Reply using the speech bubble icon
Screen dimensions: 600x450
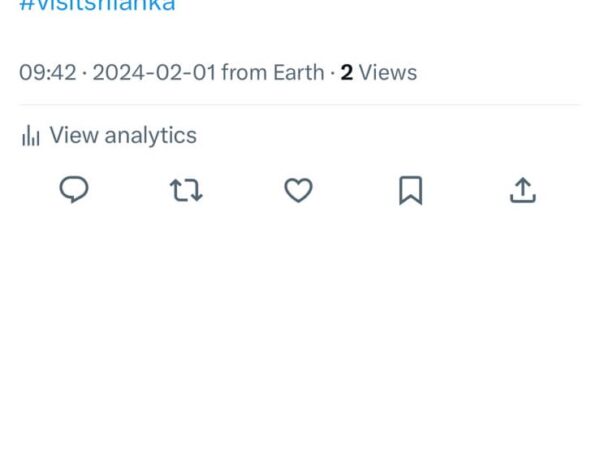click(74, 190)
